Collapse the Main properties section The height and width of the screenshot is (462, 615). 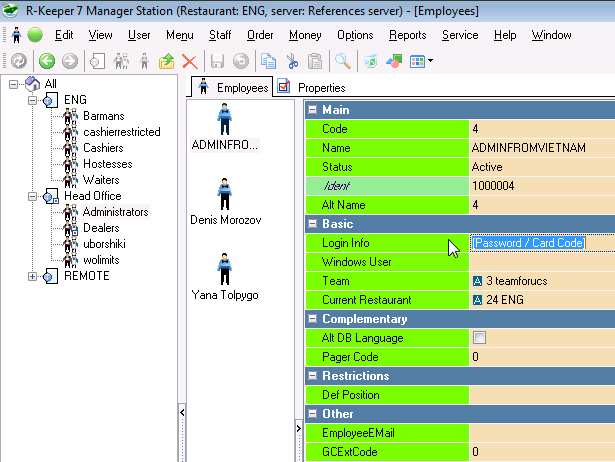[x=313, y=110]
